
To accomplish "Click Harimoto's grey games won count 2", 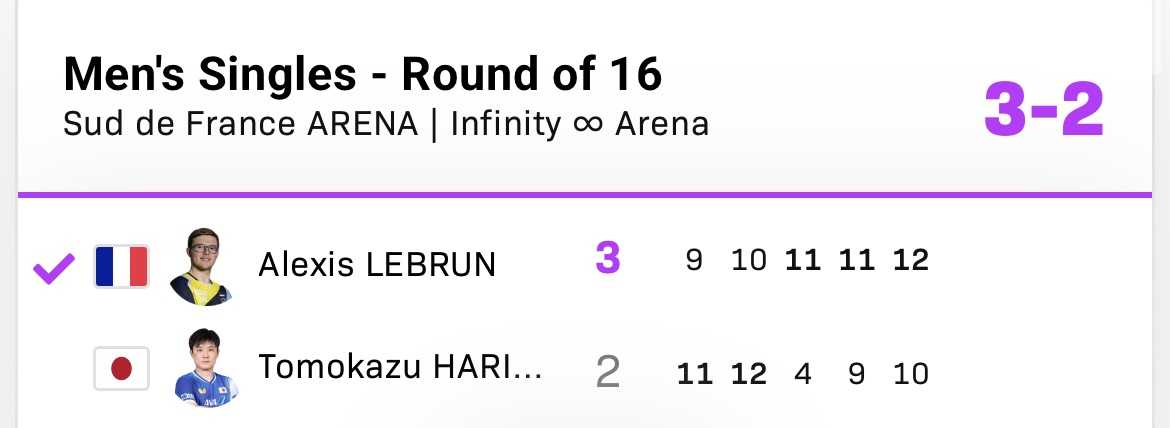I will (x=608, y=372).
